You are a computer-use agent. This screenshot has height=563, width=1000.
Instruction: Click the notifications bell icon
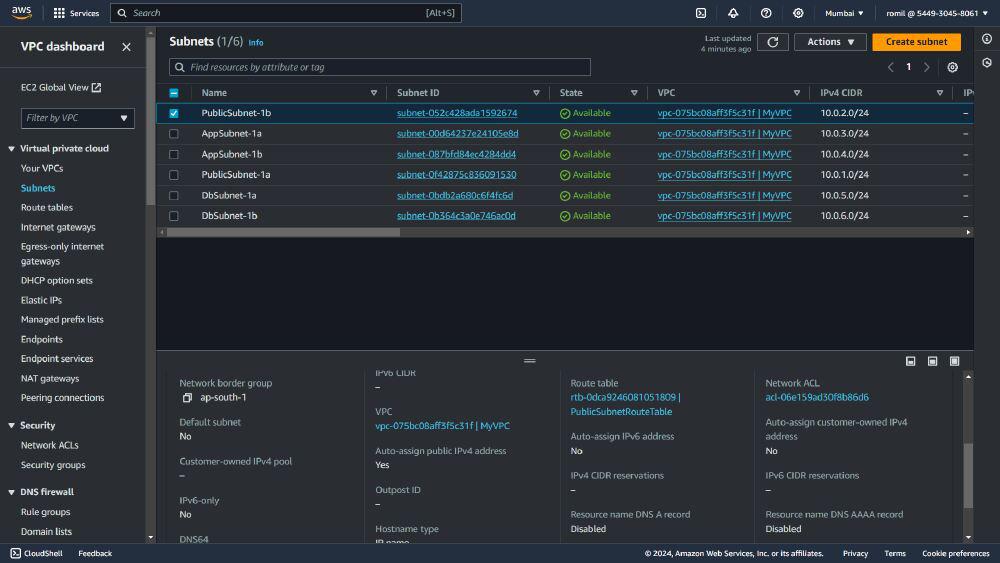pyautogui.click(x=733, y=13)
